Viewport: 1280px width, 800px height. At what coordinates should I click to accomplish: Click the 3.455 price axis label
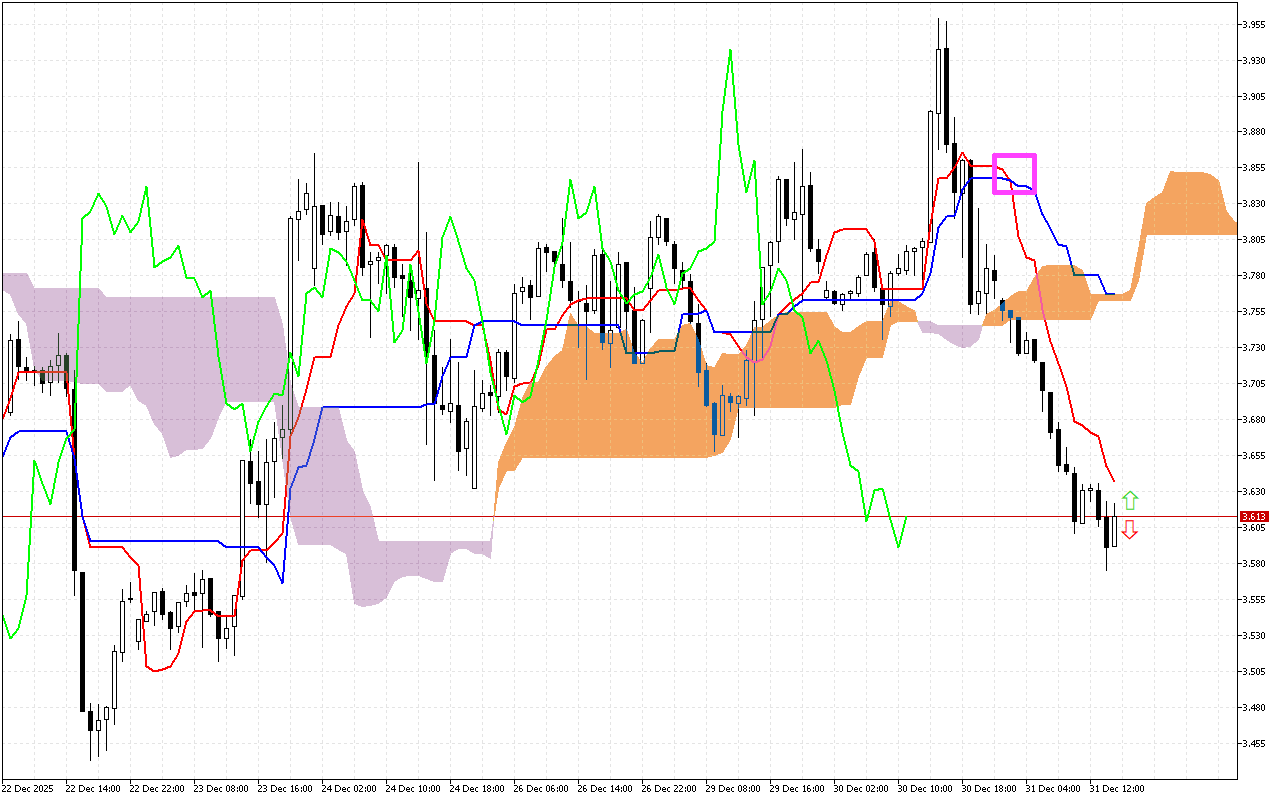click(1252, 743)
